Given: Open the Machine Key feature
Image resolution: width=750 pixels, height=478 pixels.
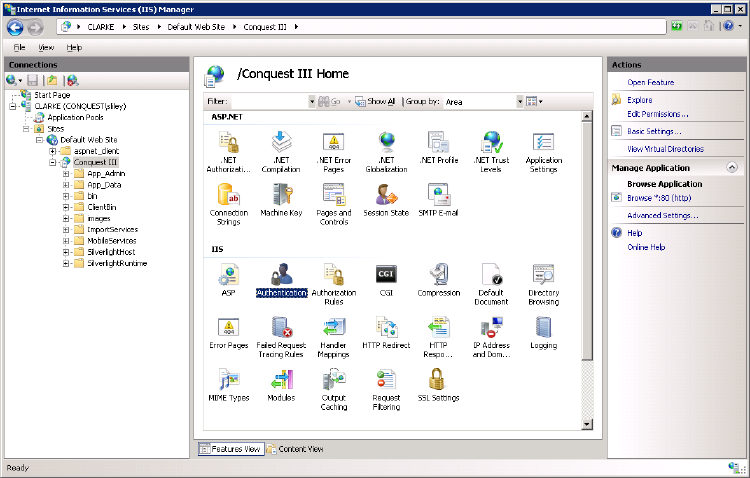Looking at the screenshot, I should 281,200.
